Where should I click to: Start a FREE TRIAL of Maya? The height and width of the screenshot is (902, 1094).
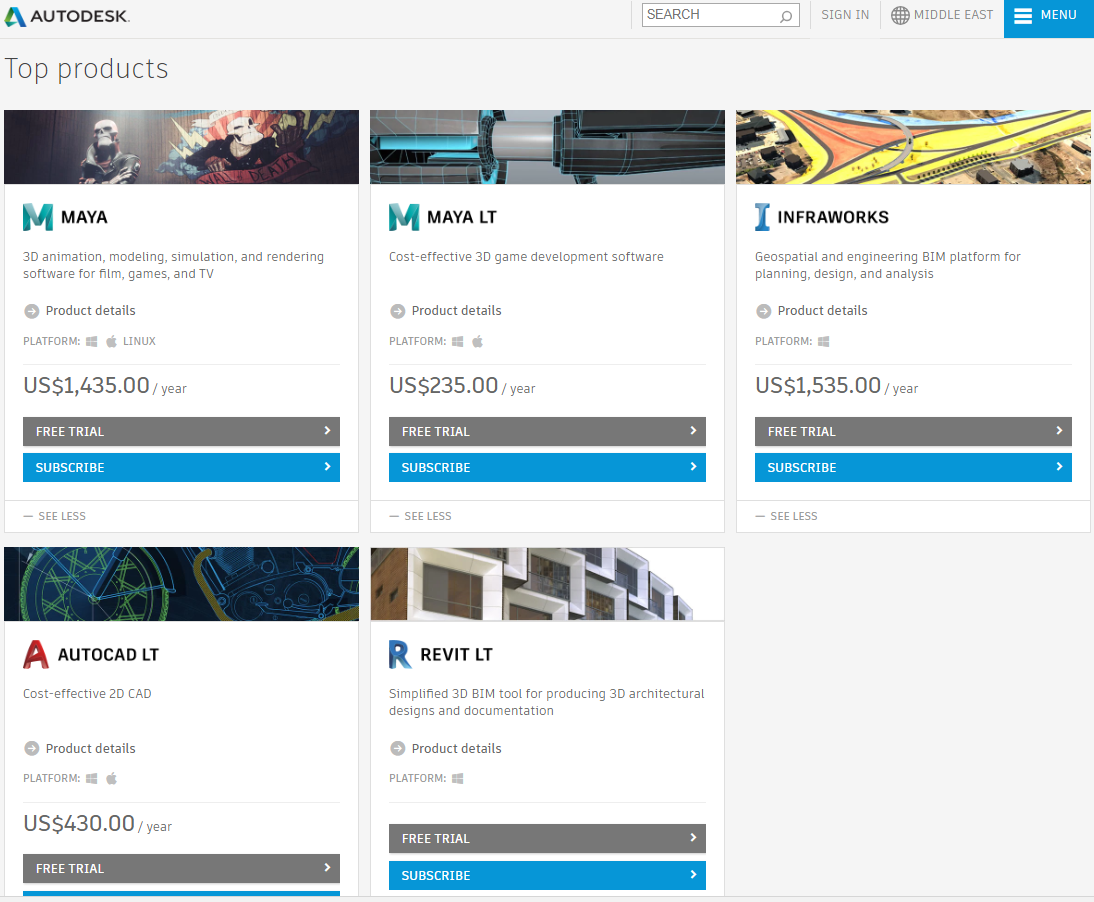pyautogui.click(x=181, y=431)
